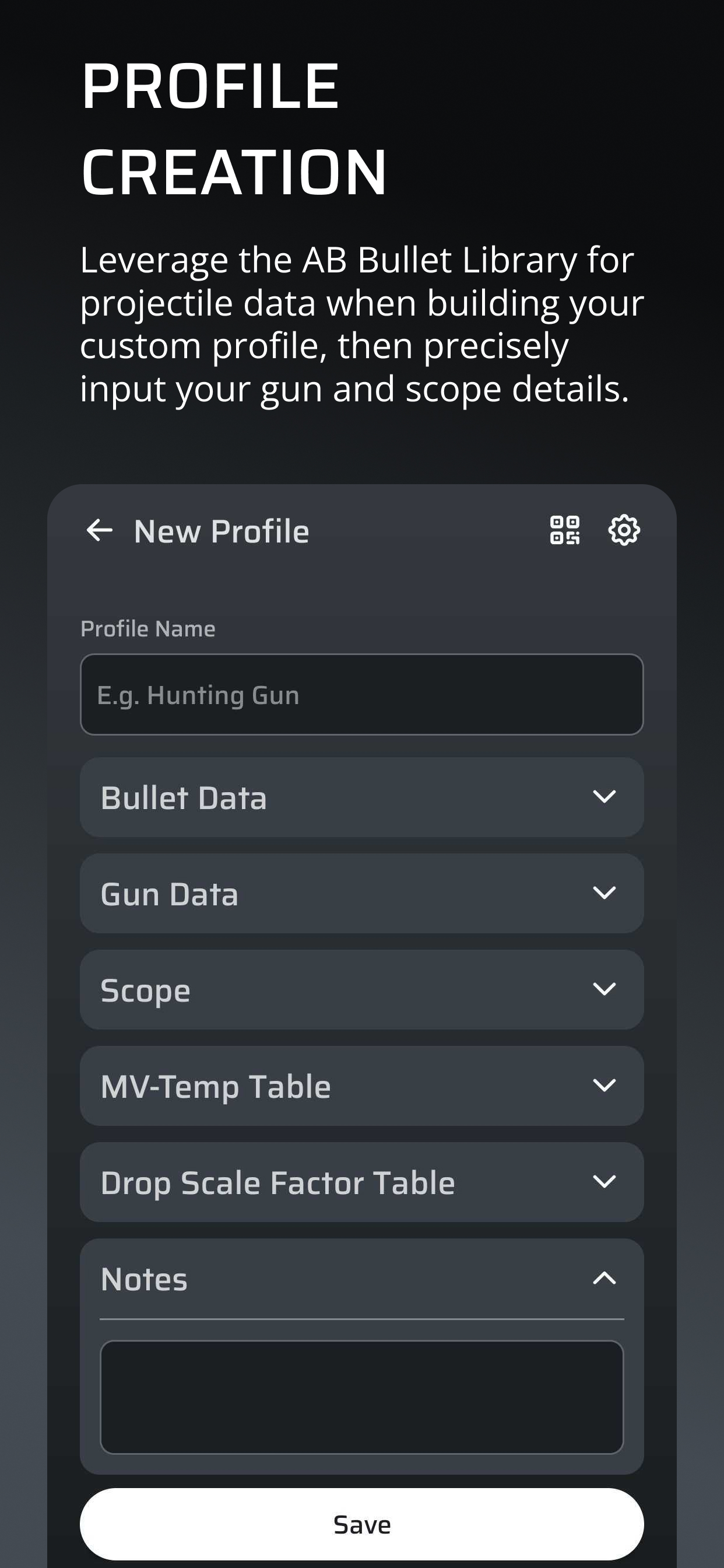This screenshot has height=1568, width=724.
Task: Focus the Notes text area
Action: 361,1397
